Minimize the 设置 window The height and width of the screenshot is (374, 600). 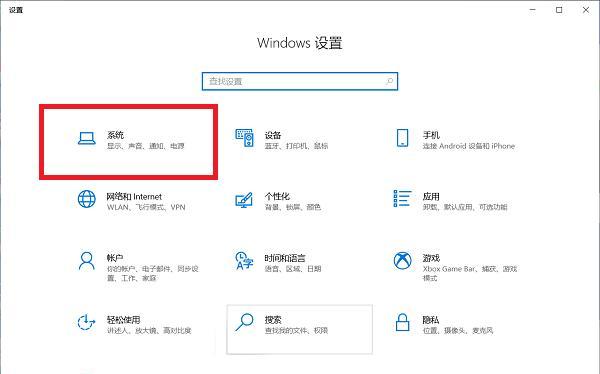pos(532,10)
